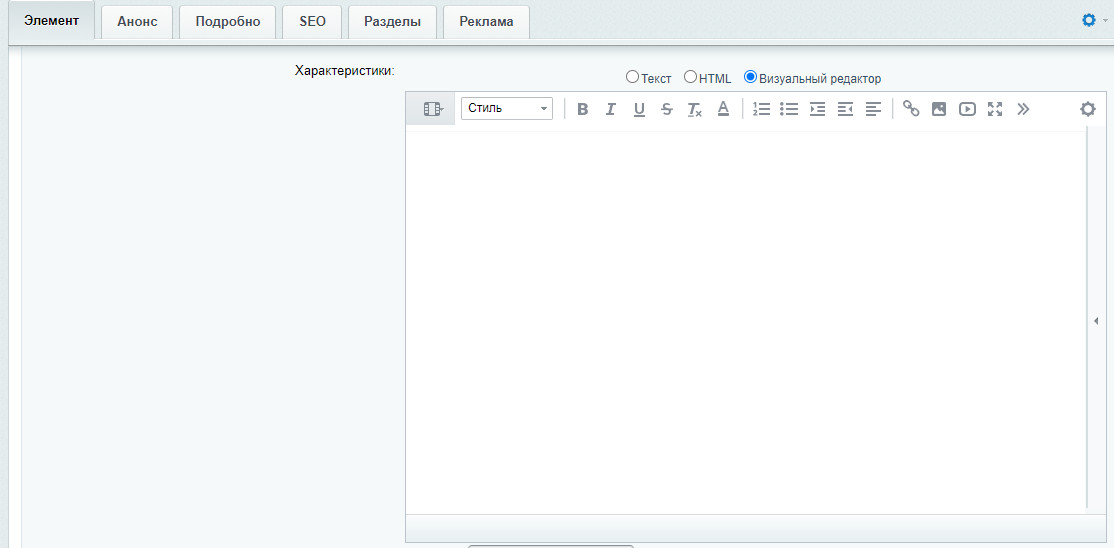Select the Визуальный редактор radio option
Screen dimensions: 1114x548
(750, 77)
